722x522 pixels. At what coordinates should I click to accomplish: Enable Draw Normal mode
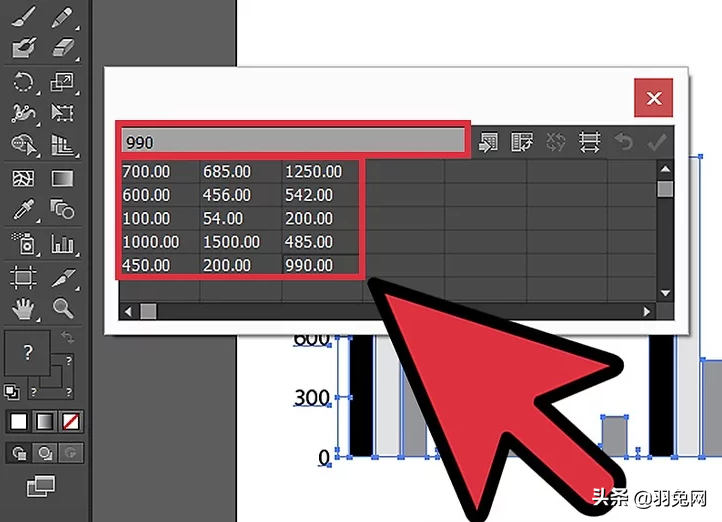tap(19, 453)
